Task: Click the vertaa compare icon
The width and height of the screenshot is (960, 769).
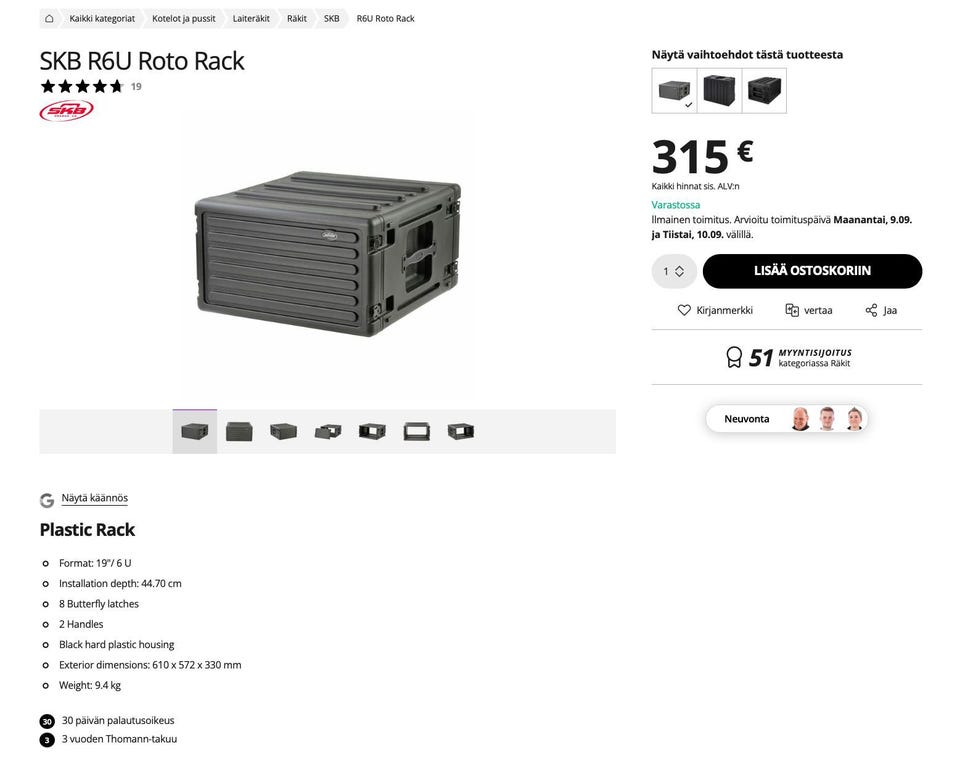Action: [x=792, y=310]
